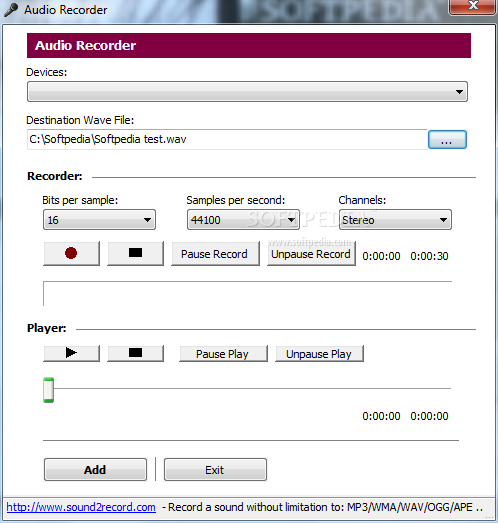Click the Pause Record button

[215, 254]
